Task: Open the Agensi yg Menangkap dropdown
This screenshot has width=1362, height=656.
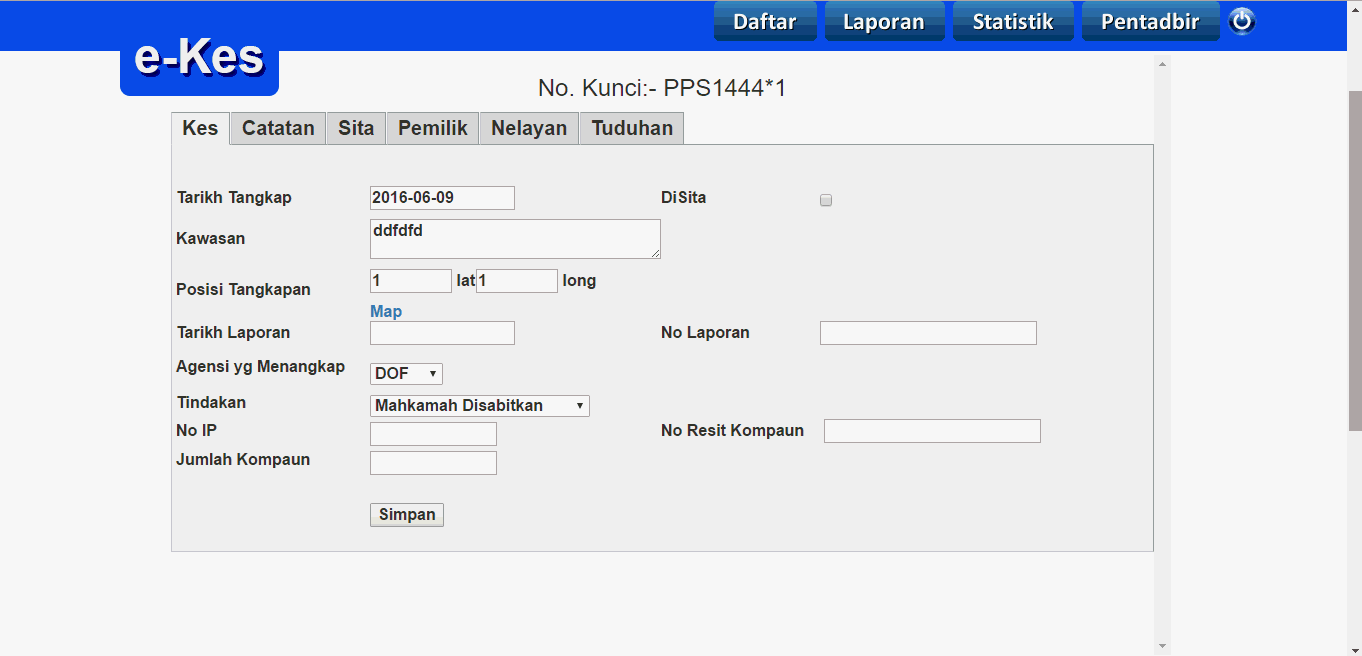Action: click(x=406, y=374)
